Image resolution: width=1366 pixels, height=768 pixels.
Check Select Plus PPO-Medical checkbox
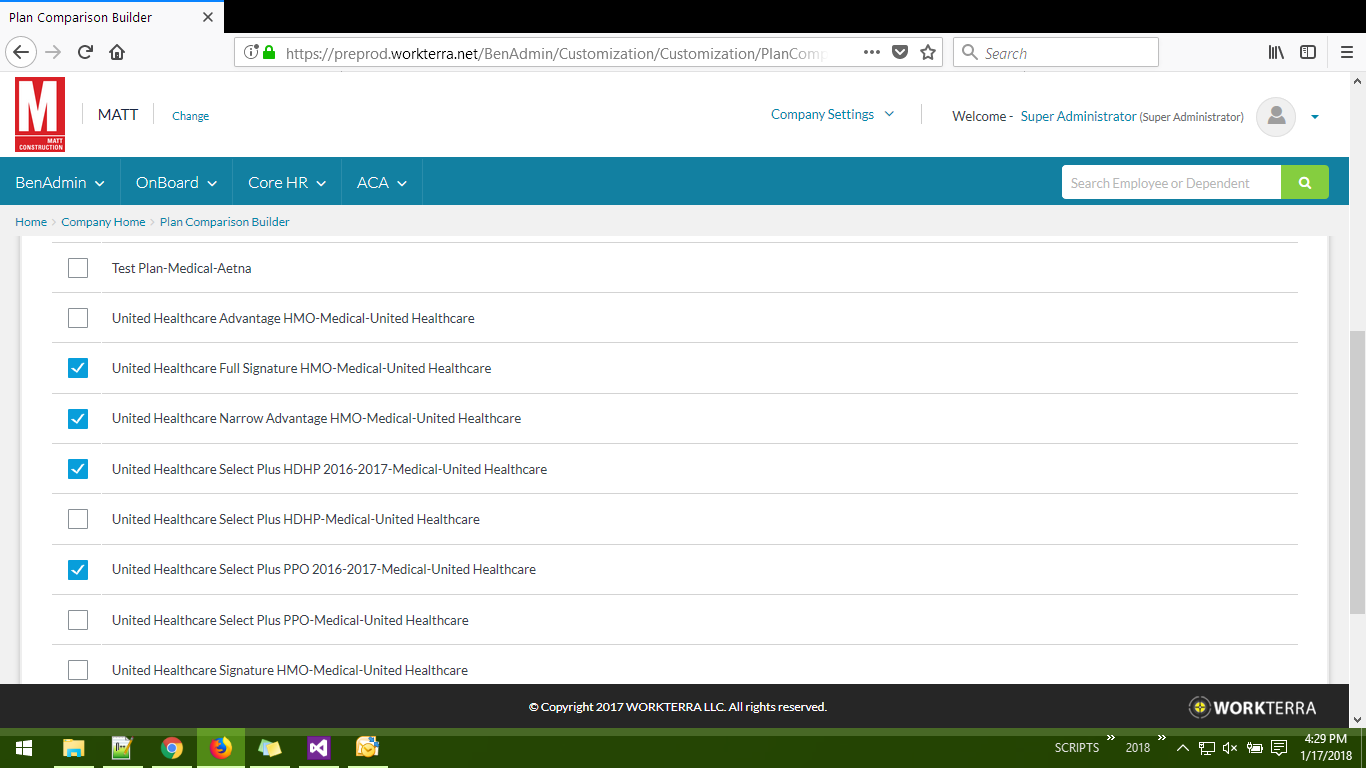pos(78,620)
